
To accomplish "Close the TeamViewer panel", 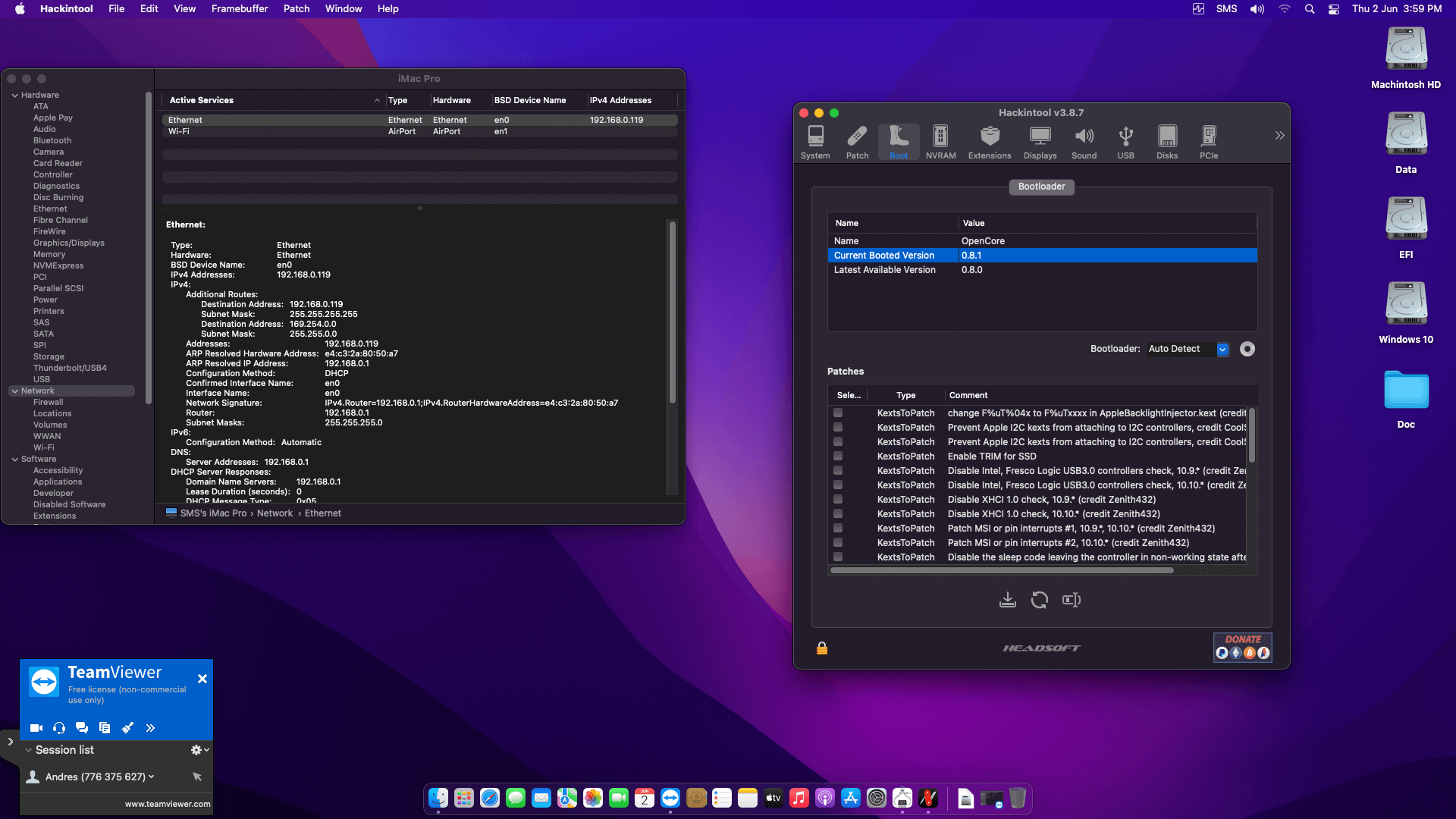I will [x=202, y=679].
